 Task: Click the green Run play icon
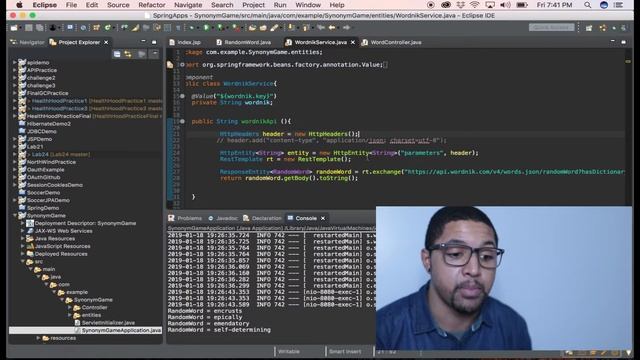(x=207, y=28)
